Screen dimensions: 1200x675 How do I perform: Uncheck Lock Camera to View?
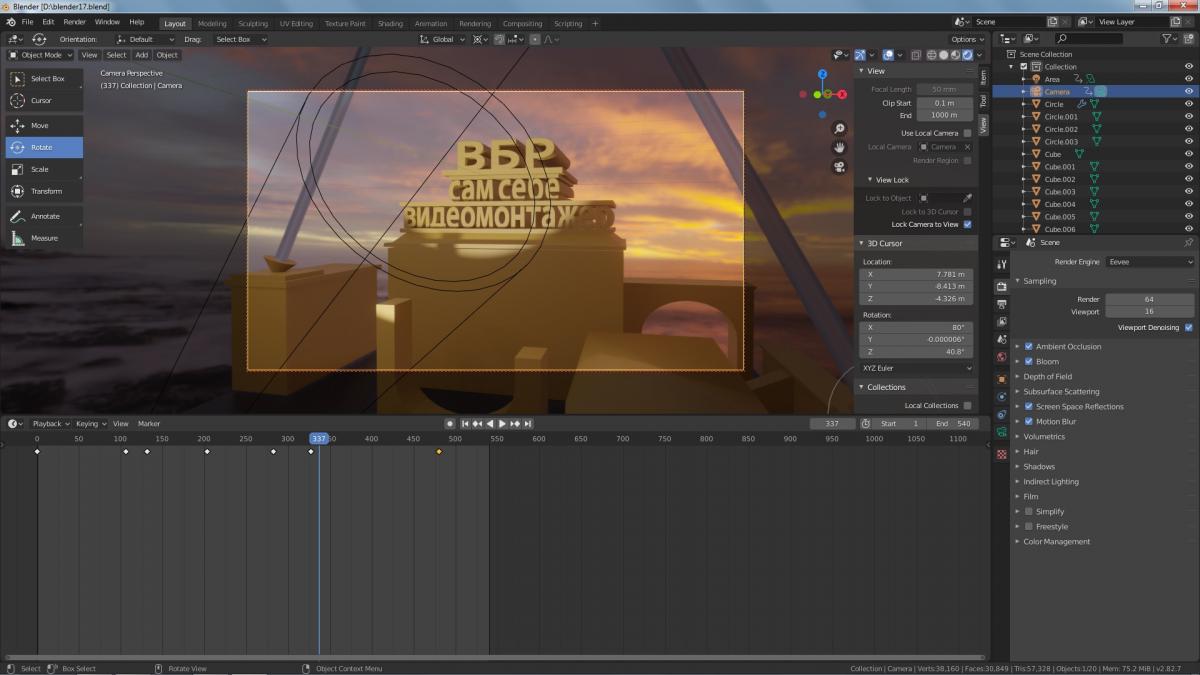coord(967,225)
